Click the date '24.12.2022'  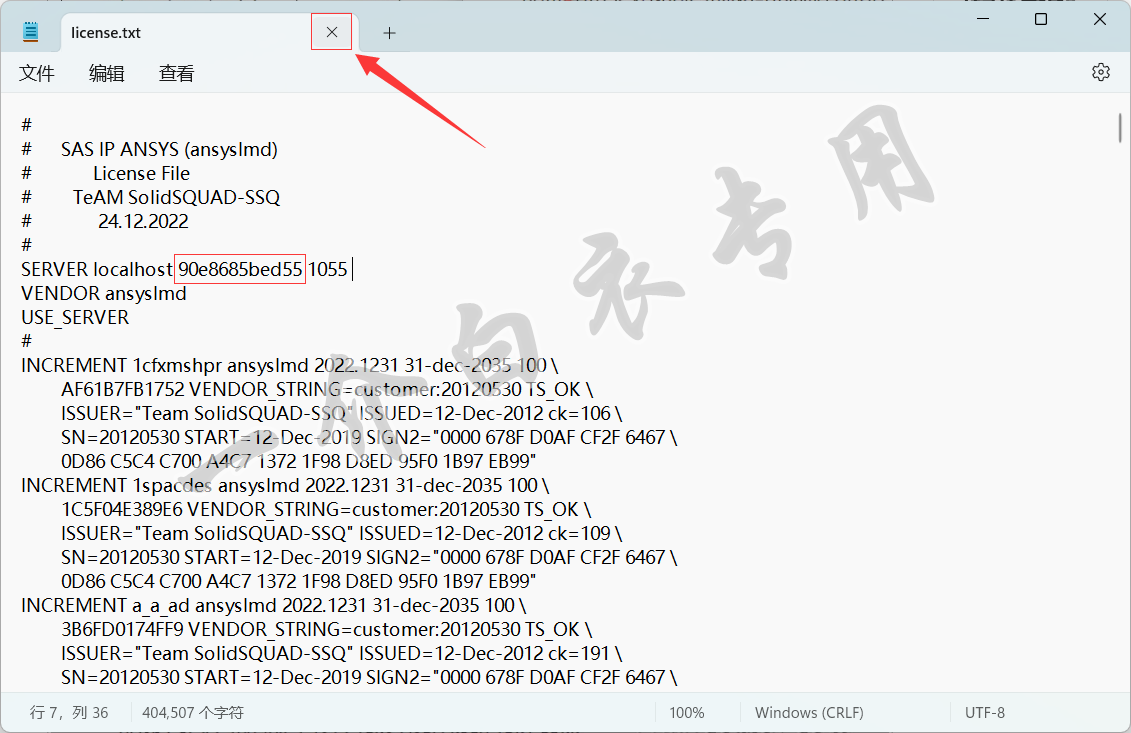144,221
